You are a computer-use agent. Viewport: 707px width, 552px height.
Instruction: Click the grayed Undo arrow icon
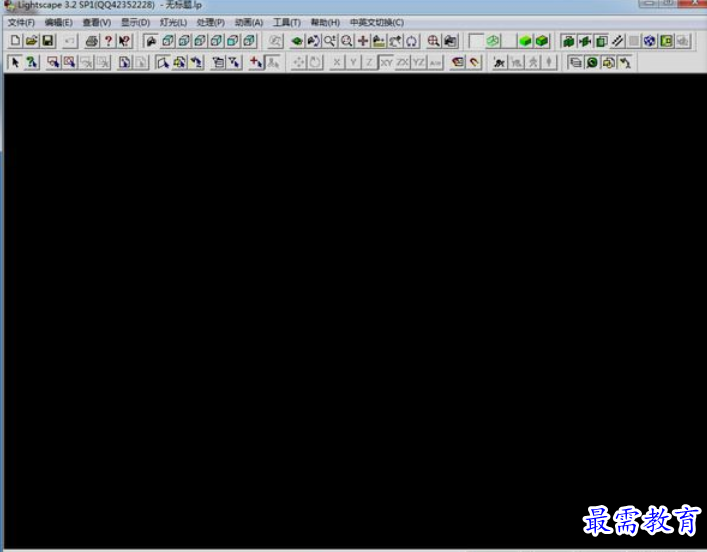point(70,41)
